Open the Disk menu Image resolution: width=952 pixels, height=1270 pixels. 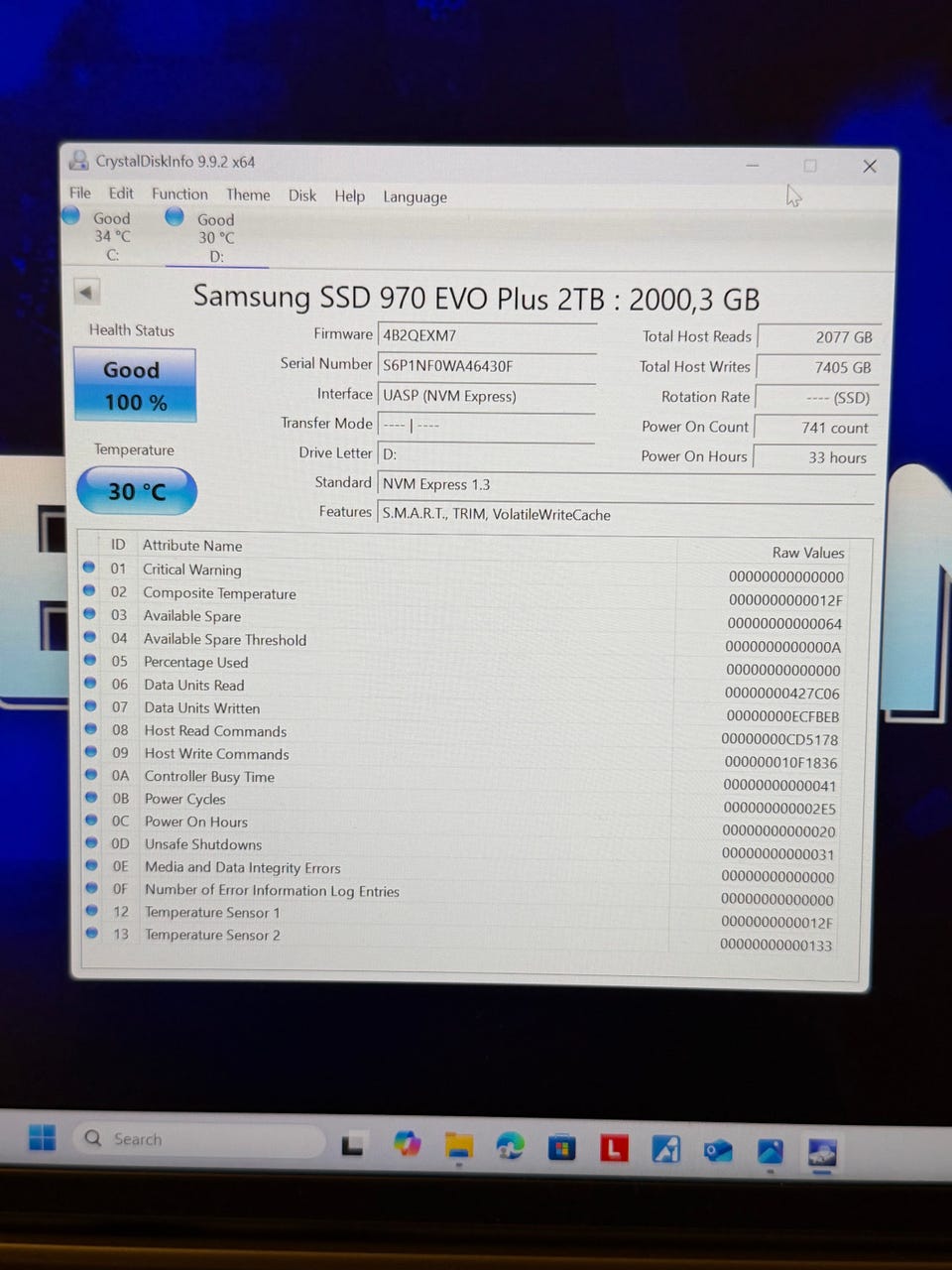pos(302,195)
